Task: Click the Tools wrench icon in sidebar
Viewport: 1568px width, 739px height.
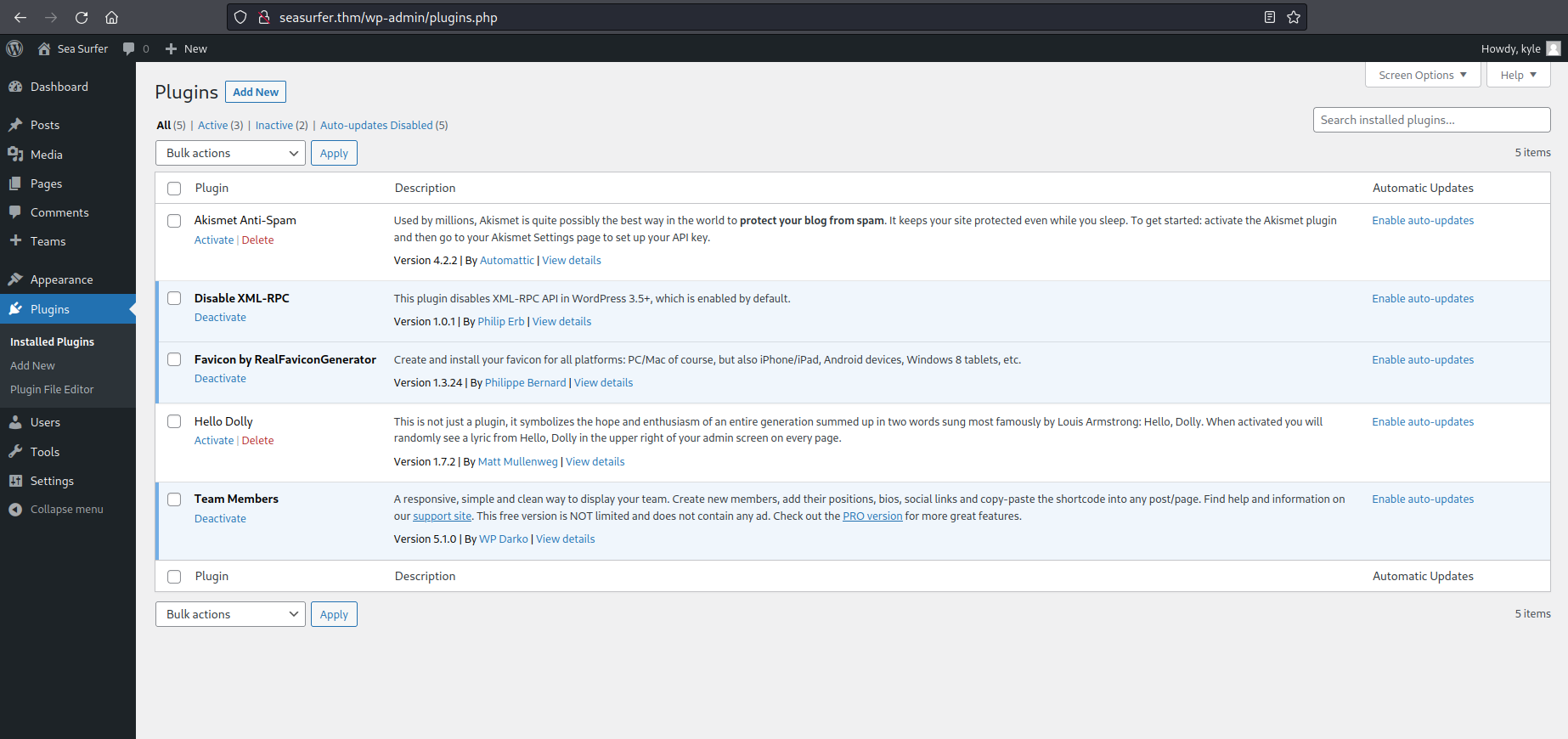Action: point(15,452)
